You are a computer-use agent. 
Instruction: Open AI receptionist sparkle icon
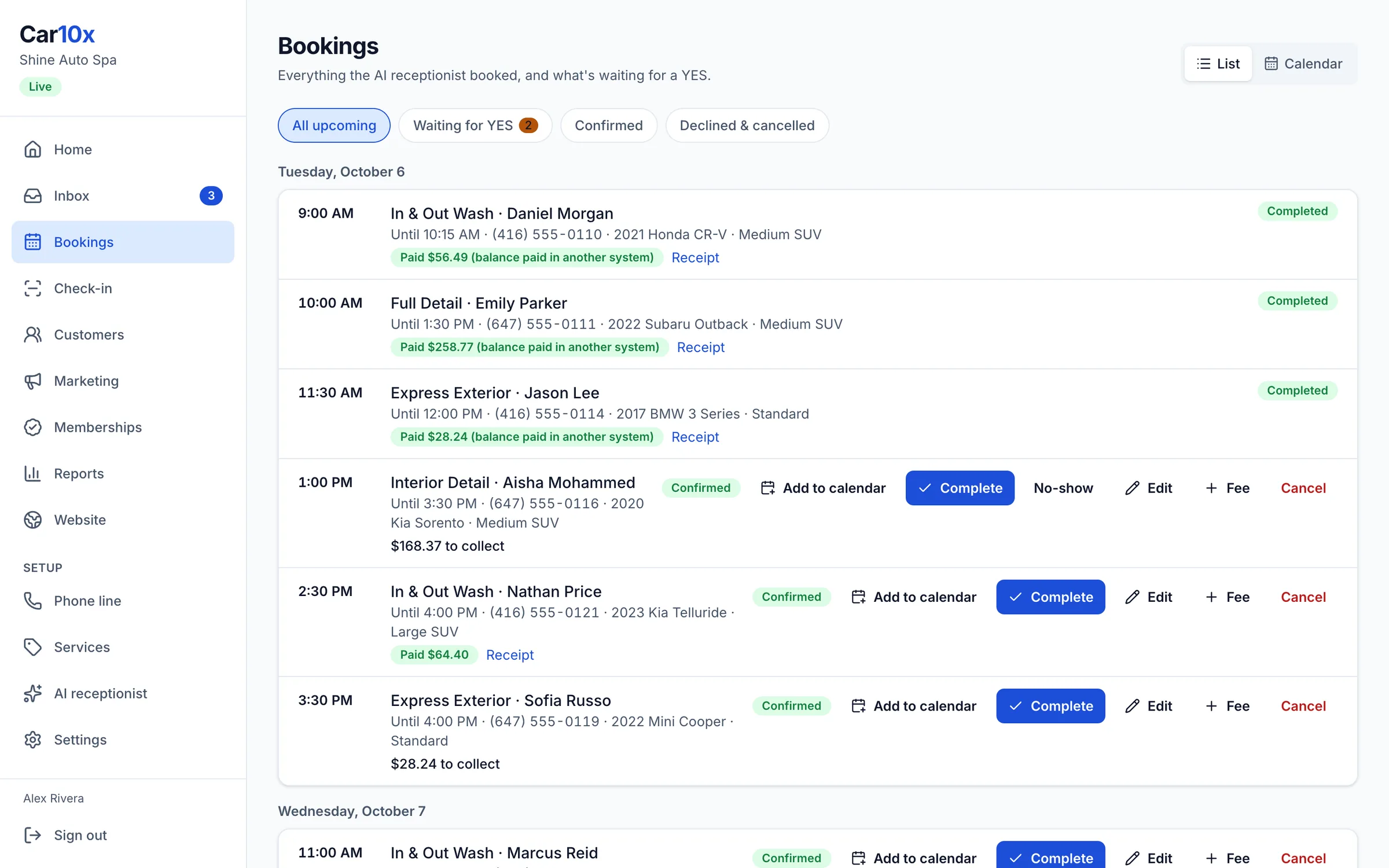click(x=33, y=693)
